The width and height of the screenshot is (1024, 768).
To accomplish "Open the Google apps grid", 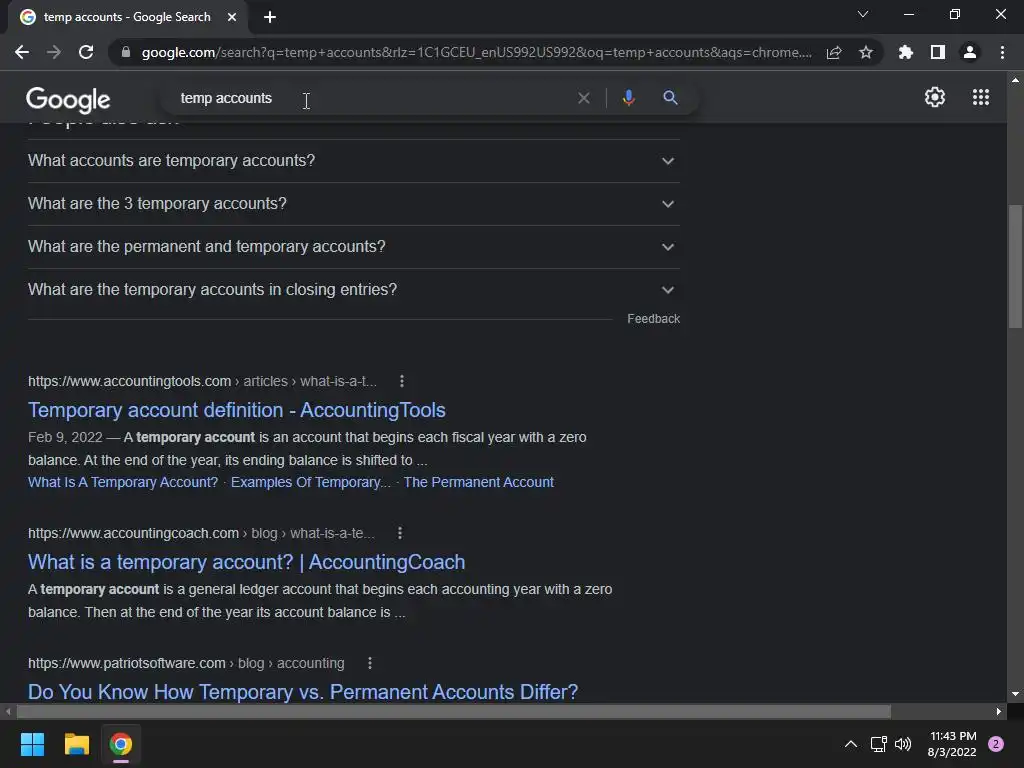I will [981, 97].
